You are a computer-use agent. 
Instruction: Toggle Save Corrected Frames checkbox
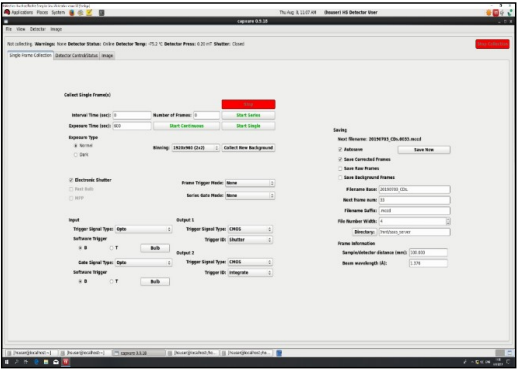pyautogui.click(x=340, y=159)
